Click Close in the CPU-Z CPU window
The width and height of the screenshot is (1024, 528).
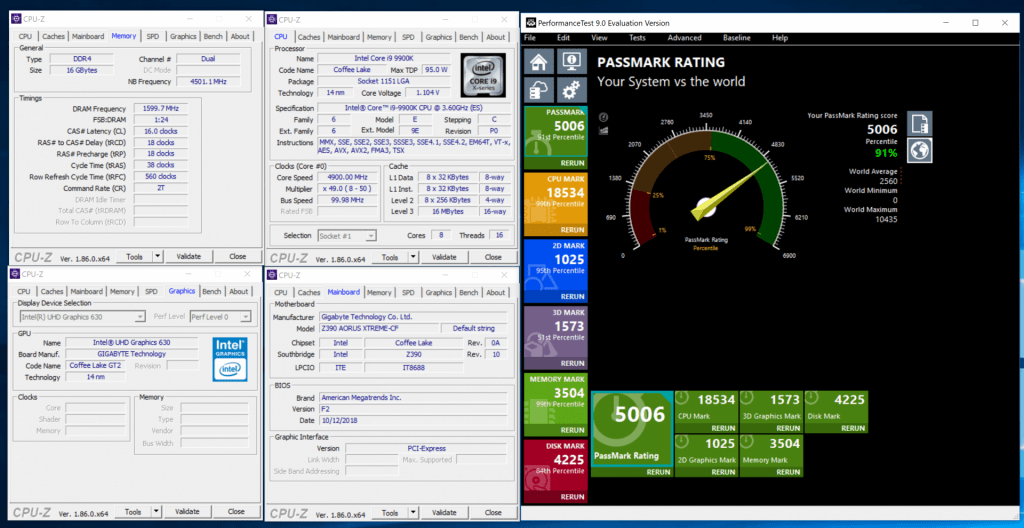pyautogui.click(x=493, y=257)
